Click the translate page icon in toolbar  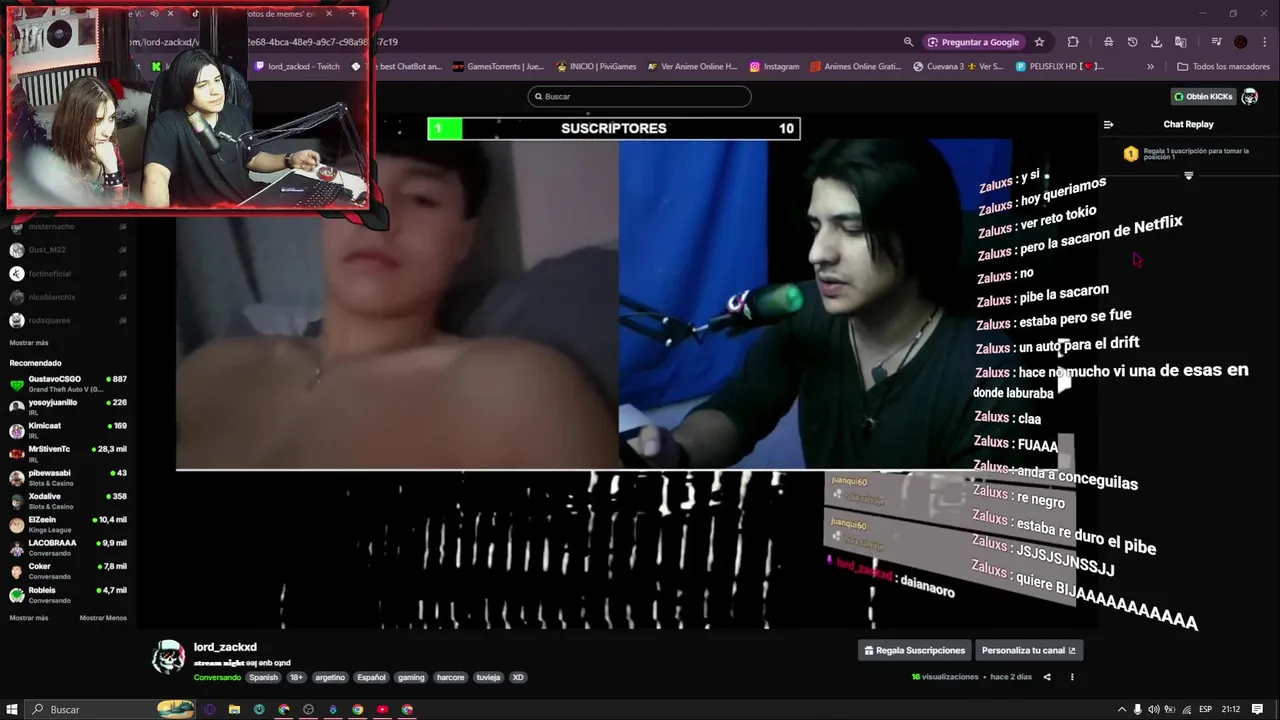(1180, 42)
